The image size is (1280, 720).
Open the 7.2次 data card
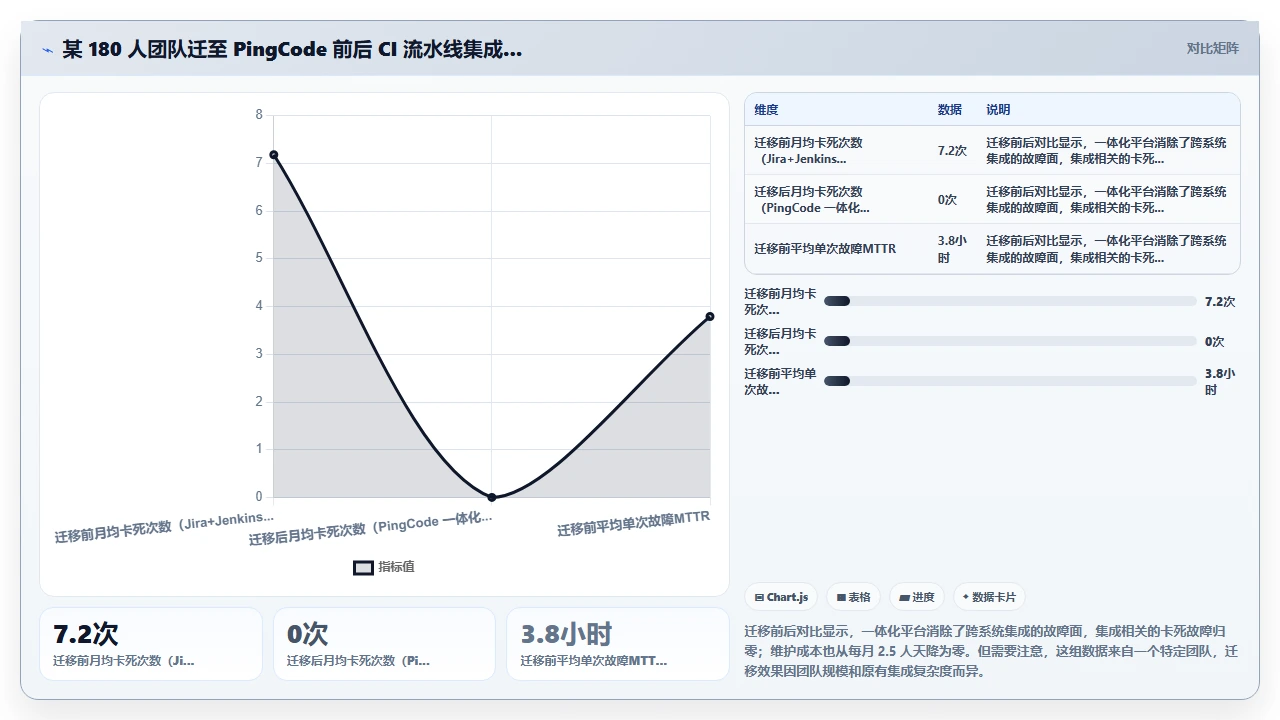point(151,644)
